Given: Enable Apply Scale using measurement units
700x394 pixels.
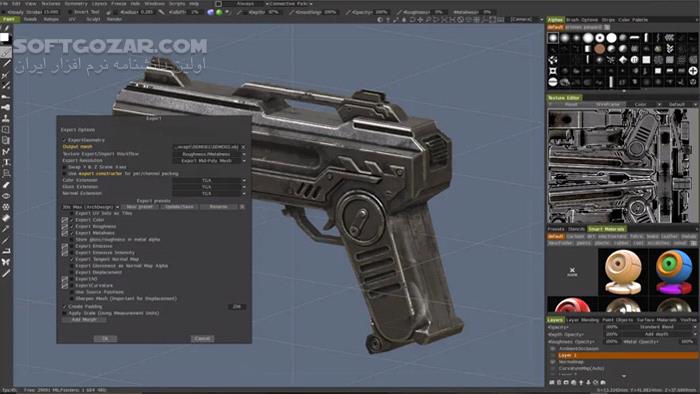Looking at the screenshot, I should (x=64, y=313).
